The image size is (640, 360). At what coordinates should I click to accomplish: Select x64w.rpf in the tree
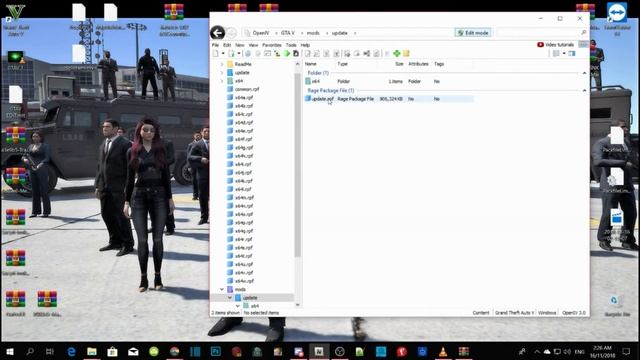244,281
